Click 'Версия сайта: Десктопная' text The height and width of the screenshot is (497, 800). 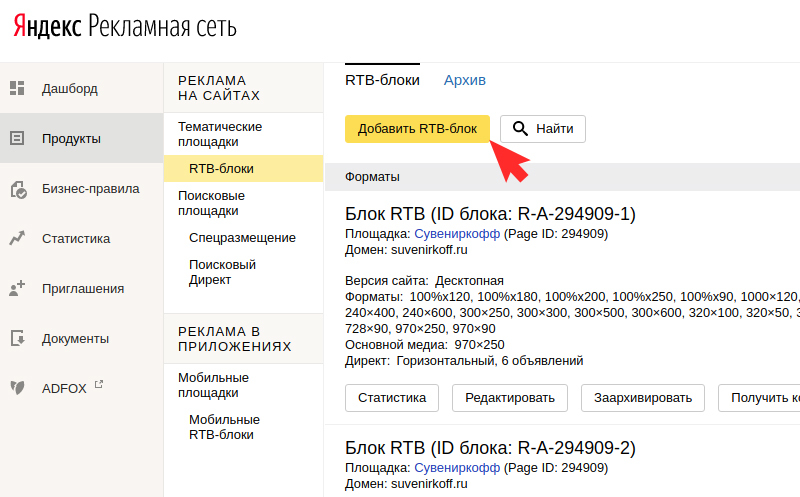coord(424,281)
